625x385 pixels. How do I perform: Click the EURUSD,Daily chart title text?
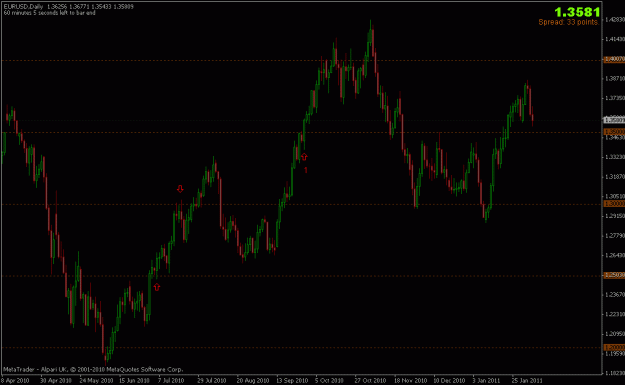coord(24,7)
